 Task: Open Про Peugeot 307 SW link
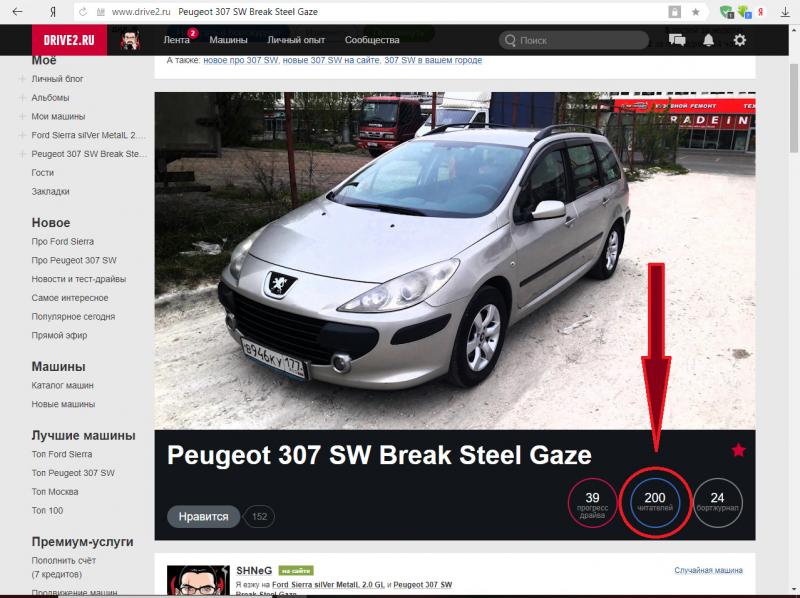[x=74, y=260]
